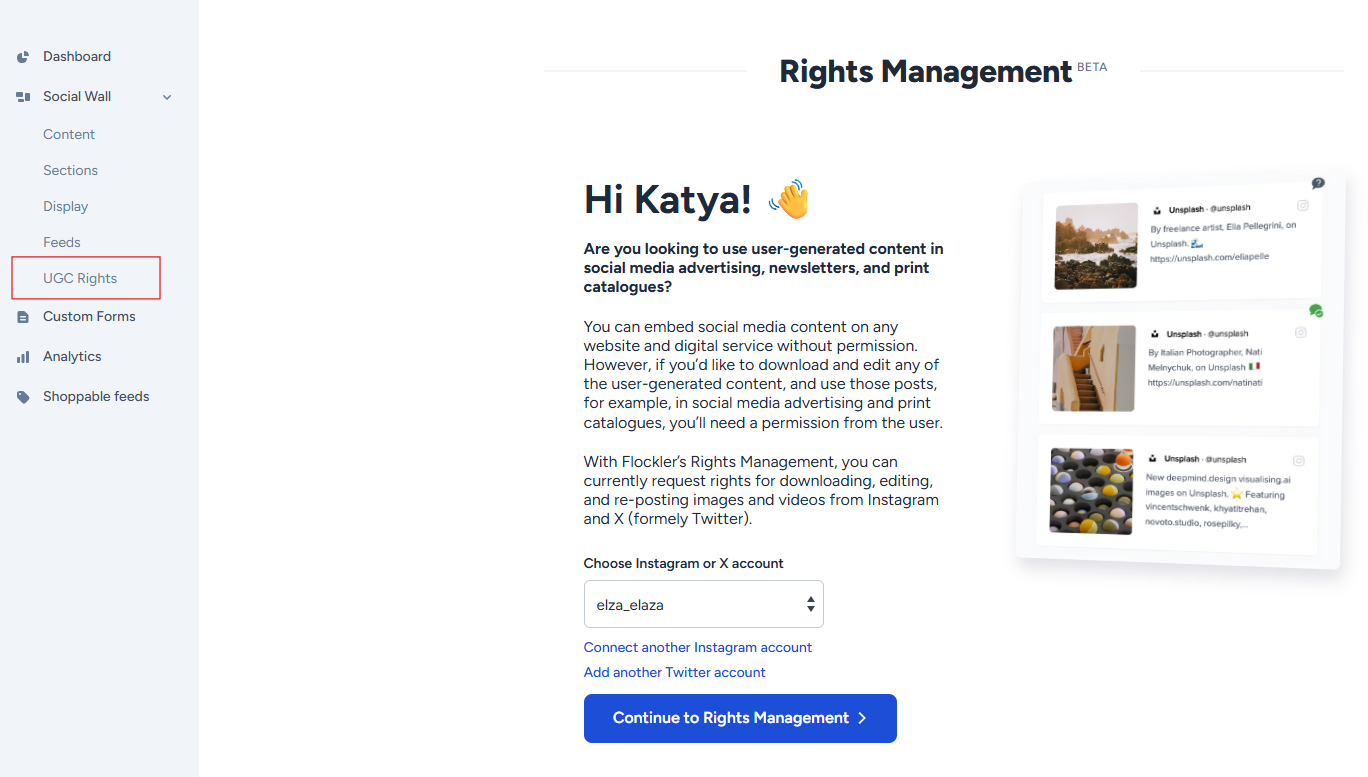Click the bold user-generated content question paragraph
The image size is (1368, 777).
coord(764,268)
